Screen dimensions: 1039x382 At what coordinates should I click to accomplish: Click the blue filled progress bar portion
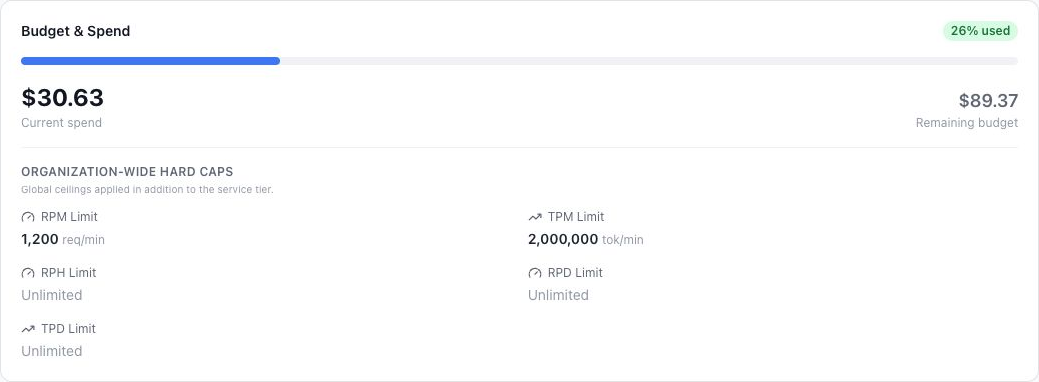click(x=150, y=61)
